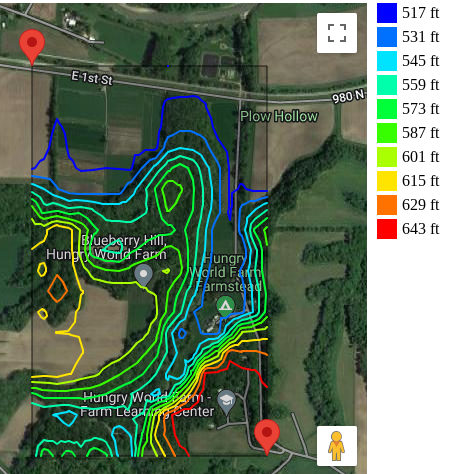Click the red marker at the bottom right corner

pyautogui.click(x=267, y=437)
